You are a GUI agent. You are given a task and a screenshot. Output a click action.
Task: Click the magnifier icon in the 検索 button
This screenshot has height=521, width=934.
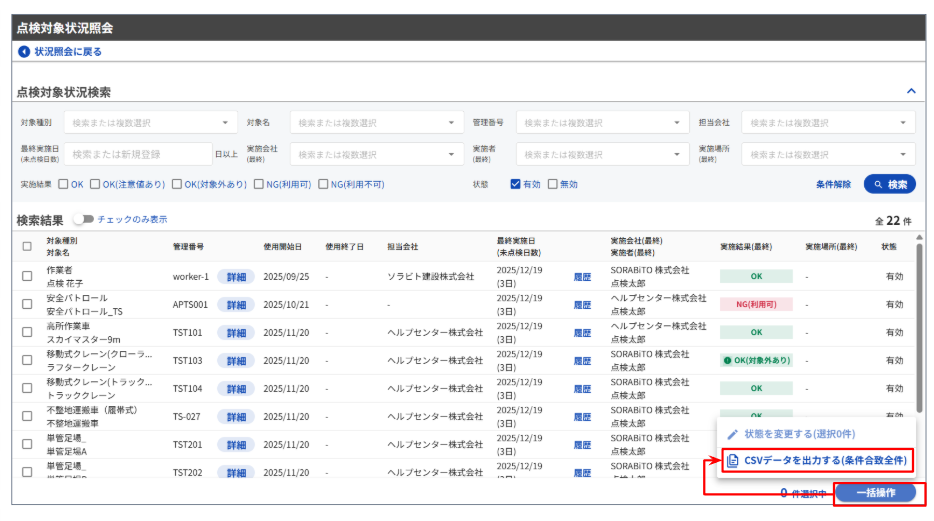pyautogui.click(x=877, y=185)
